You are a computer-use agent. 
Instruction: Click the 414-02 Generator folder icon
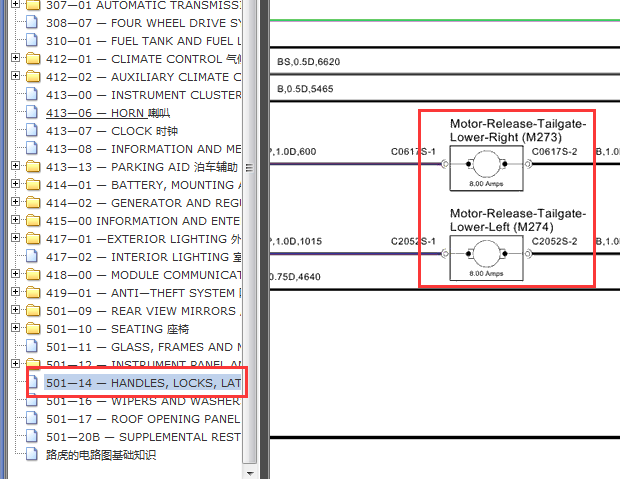(33, 203)
